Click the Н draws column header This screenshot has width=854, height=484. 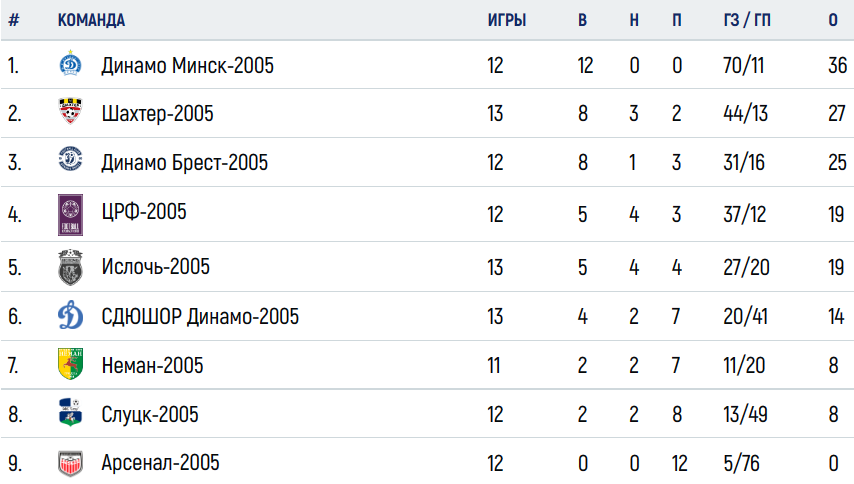[634, 20]
